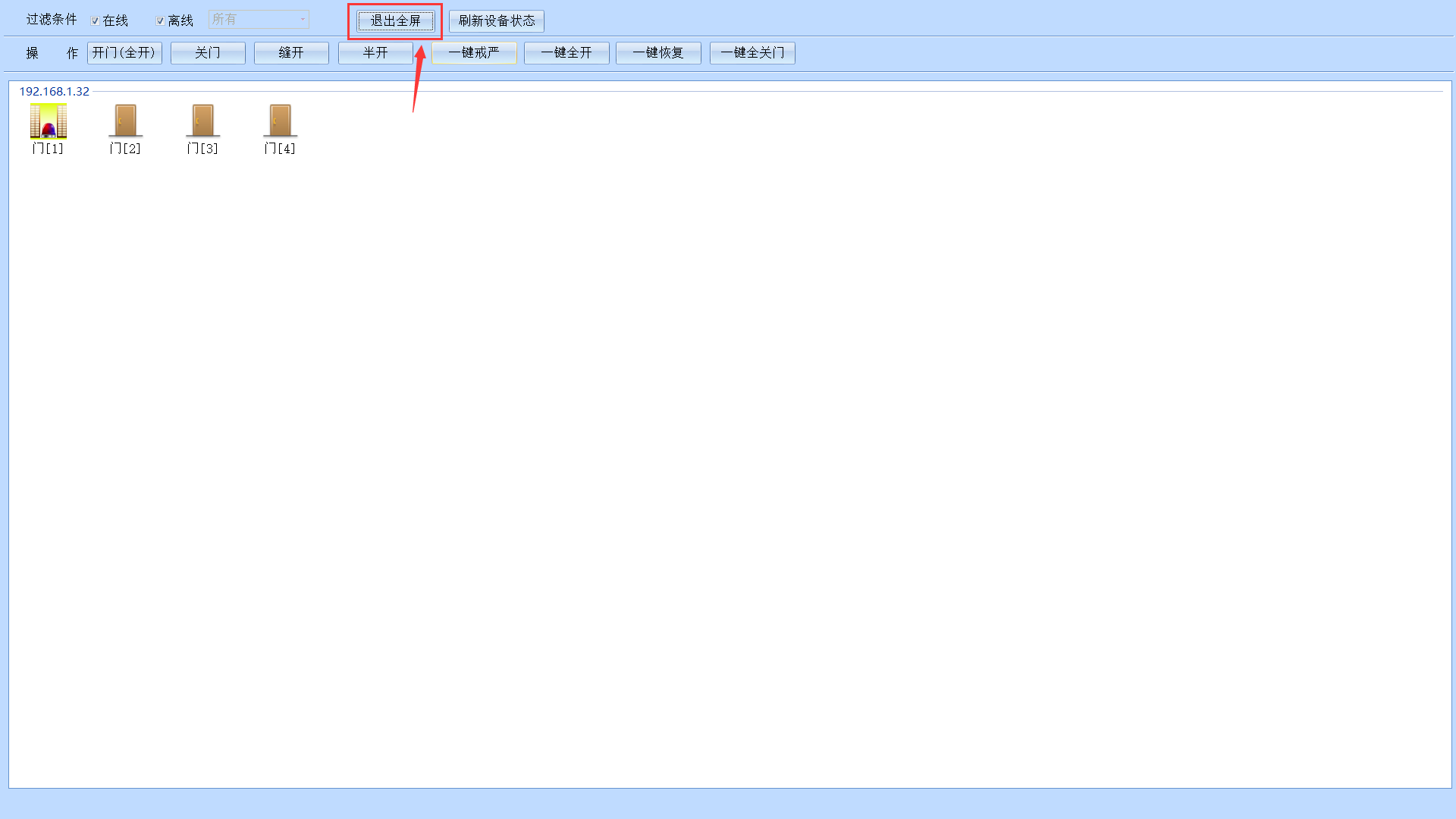Select the door 门[2] icon
This screenshot has width=1456, height=819.
[x=125, y=121]
